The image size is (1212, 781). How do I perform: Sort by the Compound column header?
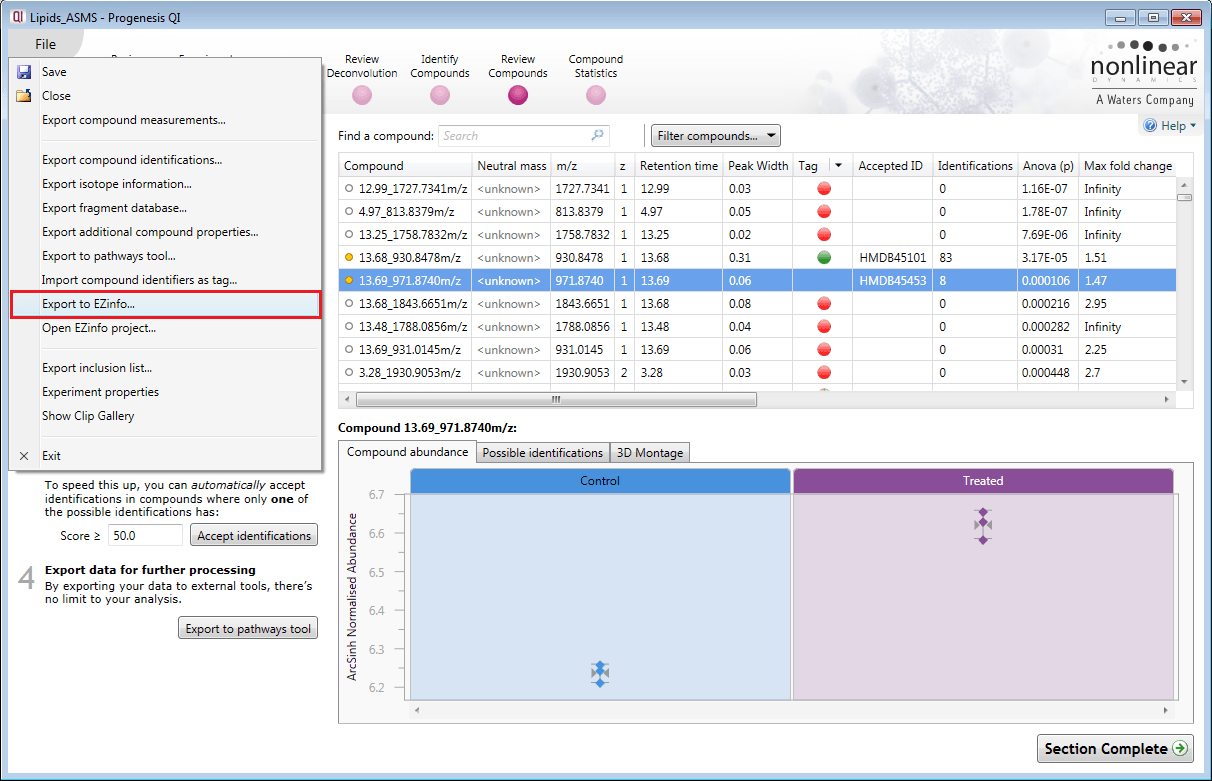(x=406, y=166)
